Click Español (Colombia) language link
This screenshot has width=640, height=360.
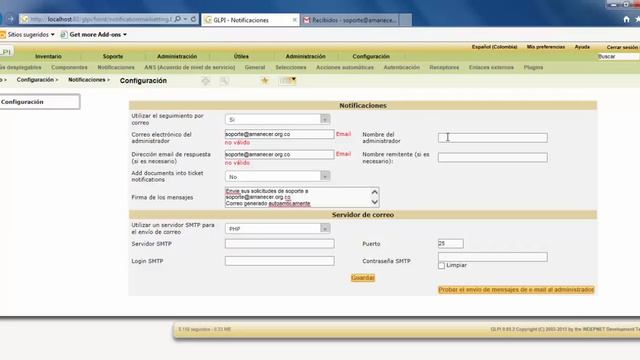[x=494, y=47]
